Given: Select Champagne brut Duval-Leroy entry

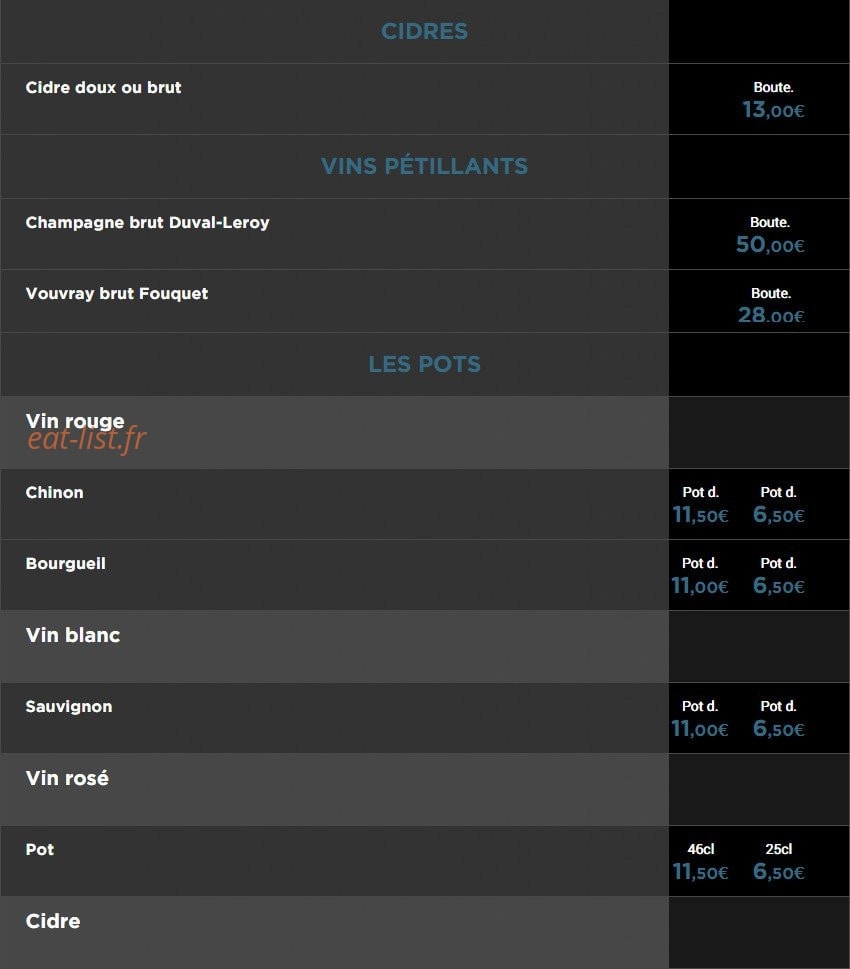Looking at the screenshot, I should point(147,222).
